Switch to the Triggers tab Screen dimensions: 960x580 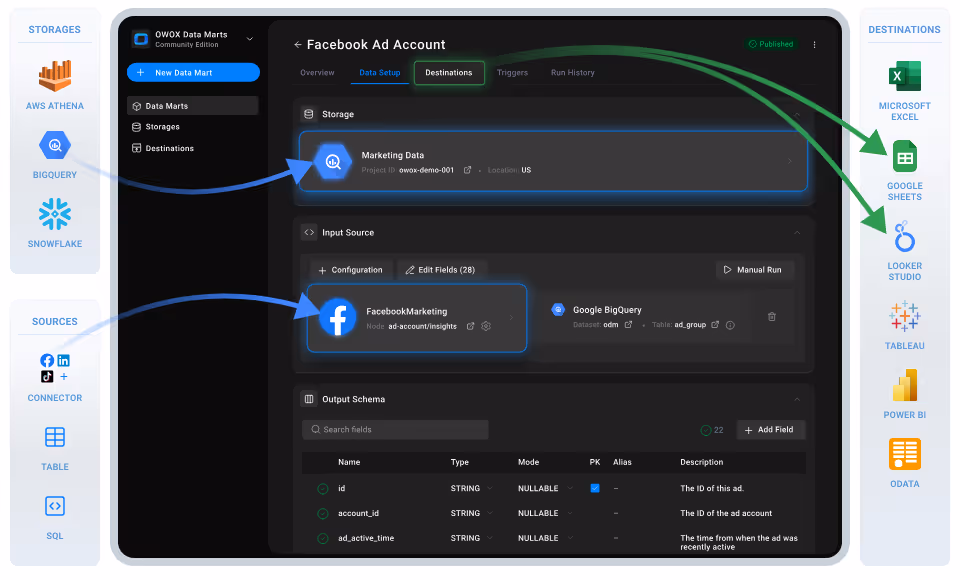(x=512, y=72)
